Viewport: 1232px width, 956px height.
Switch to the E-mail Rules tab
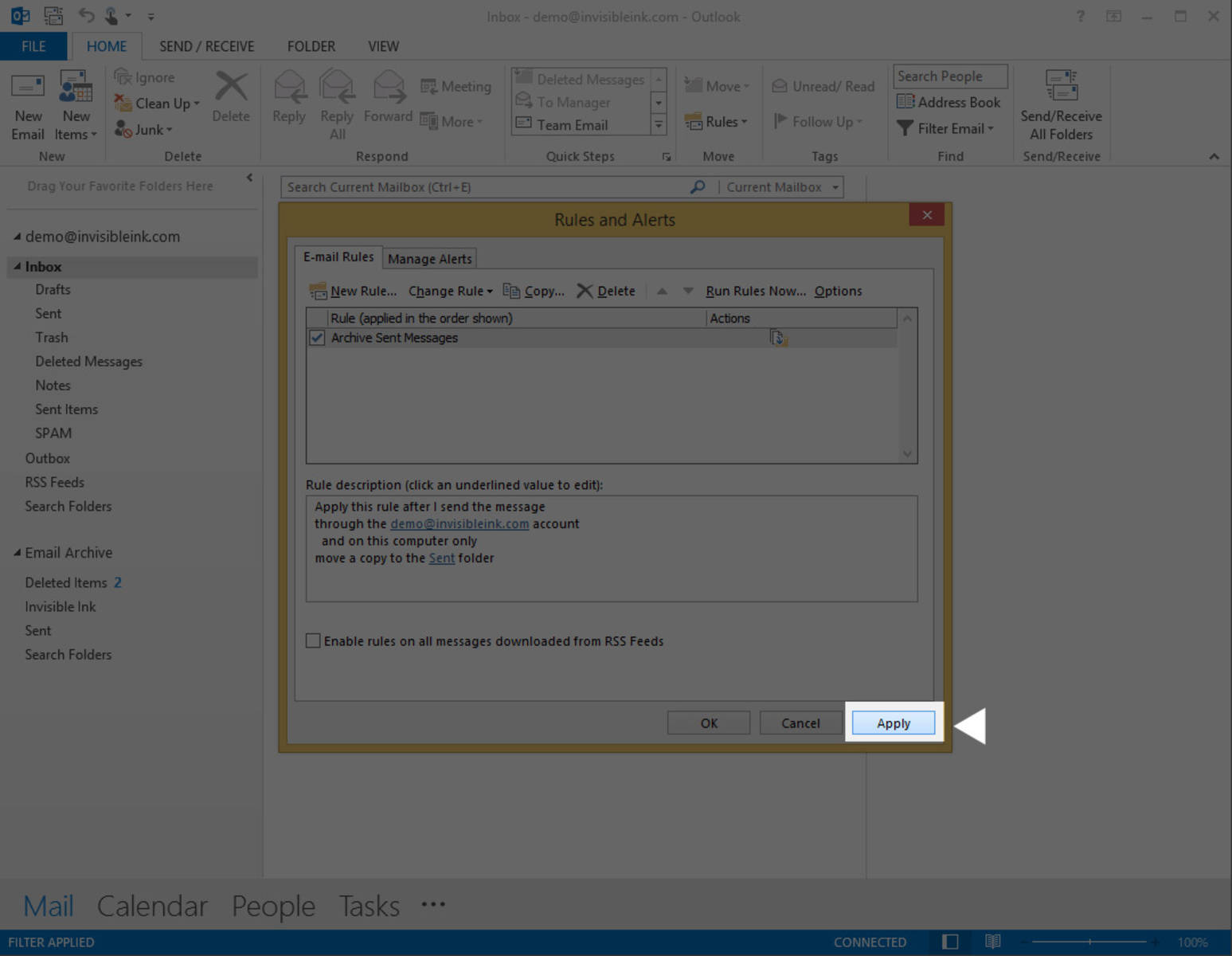338,257
